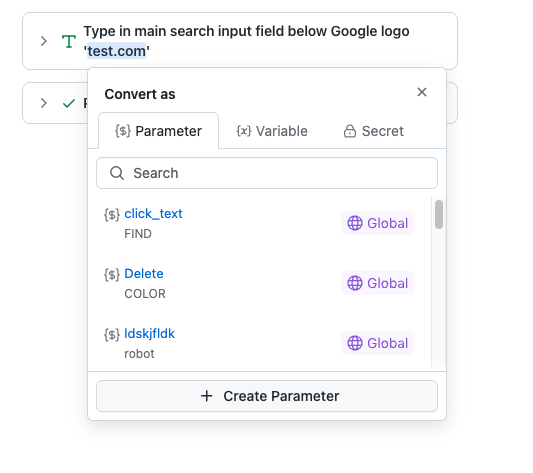This screenshot has height=473, width=533.
Task: Expand the second checkmark step
Action: click(44, 103)
